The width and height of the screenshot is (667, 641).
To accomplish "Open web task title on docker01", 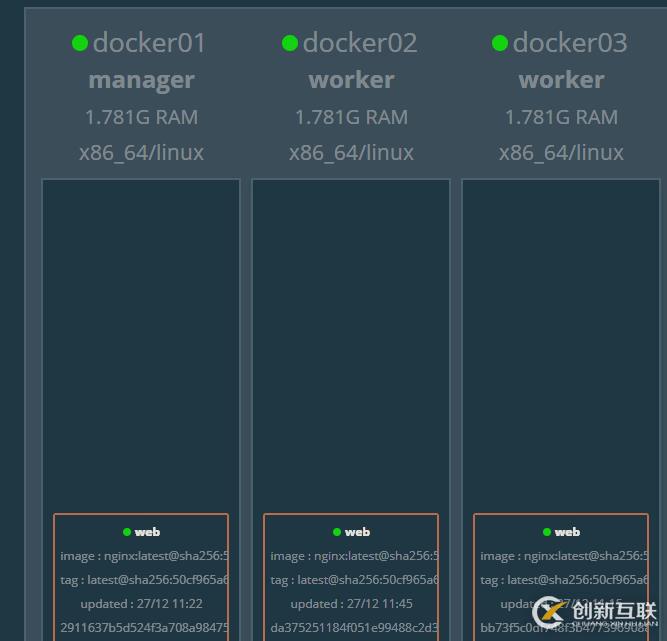I will pyautogui.click(x=147, y=532).
